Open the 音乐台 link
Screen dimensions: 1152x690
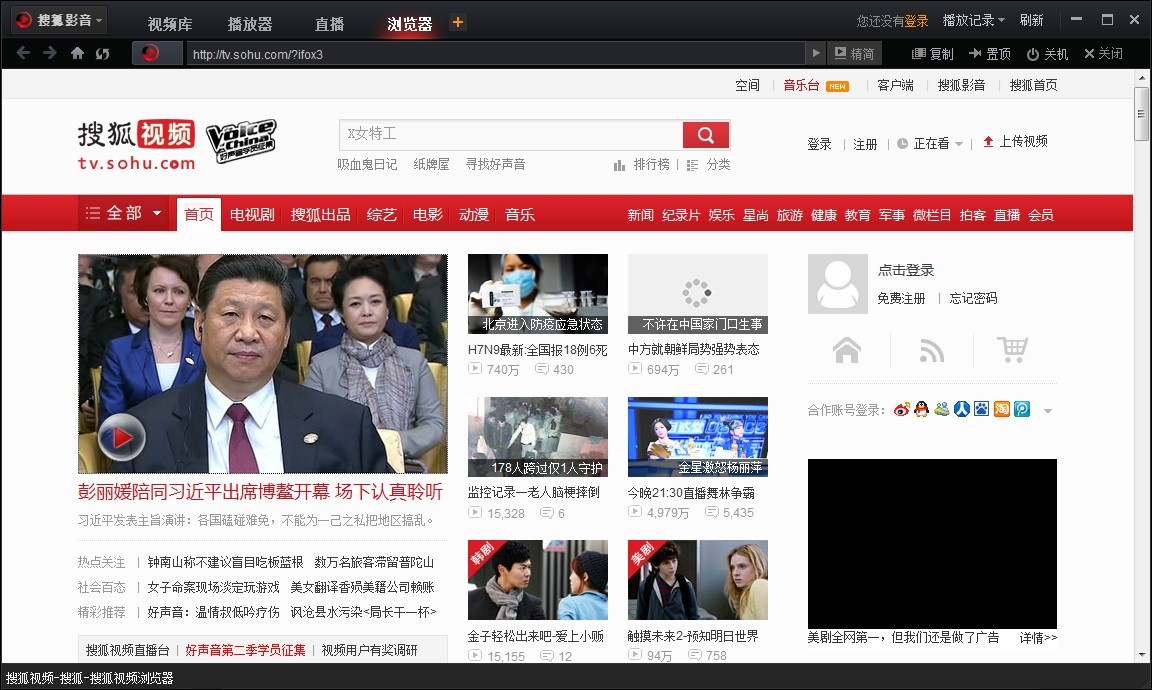point(801,85)
